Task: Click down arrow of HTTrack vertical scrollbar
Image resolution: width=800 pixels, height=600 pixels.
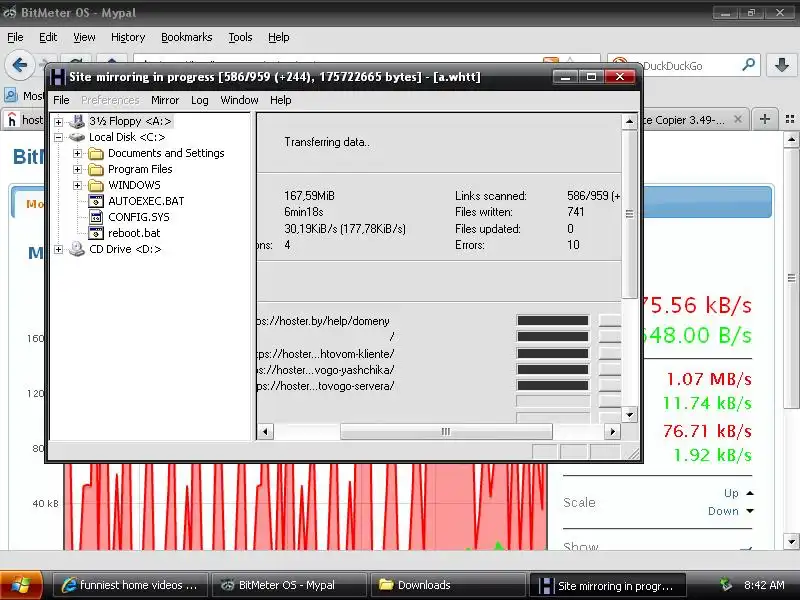Action: click(x=630, y=415)
